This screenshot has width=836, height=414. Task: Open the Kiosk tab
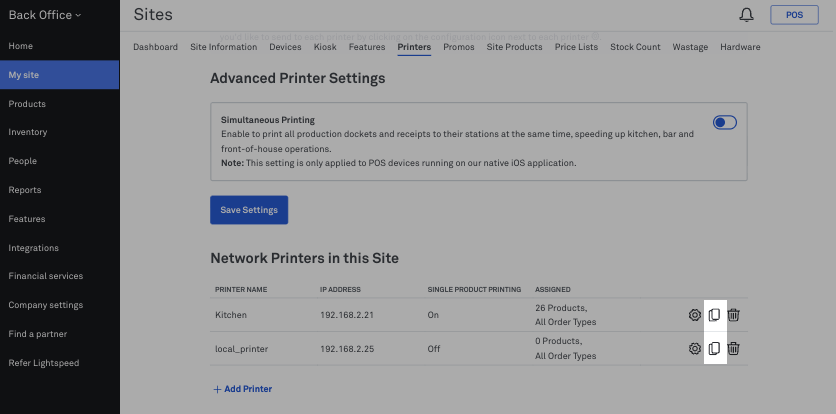click(x=325, y=47)
